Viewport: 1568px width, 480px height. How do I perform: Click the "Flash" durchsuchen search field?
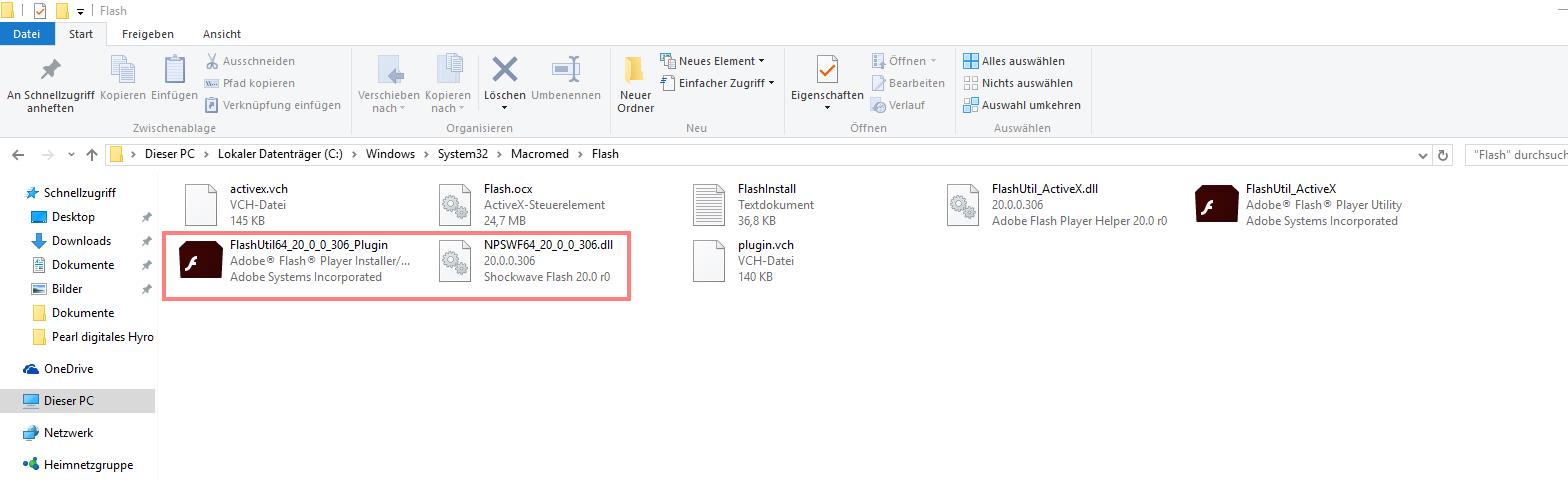coord(1516,155)
